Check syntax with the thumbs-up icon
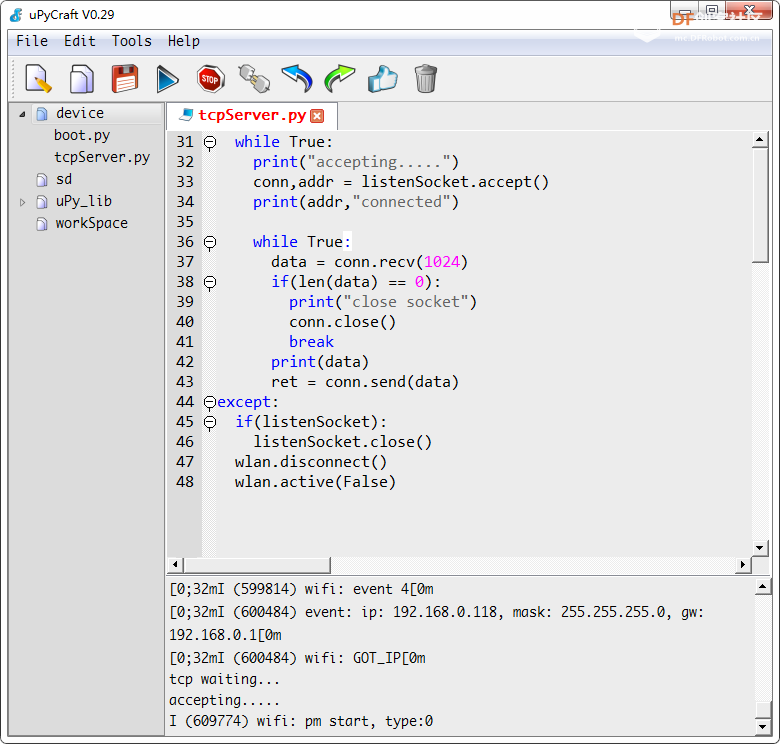This screenshot has height=744, width=780. pyautogui.click(x=383, y=79)
